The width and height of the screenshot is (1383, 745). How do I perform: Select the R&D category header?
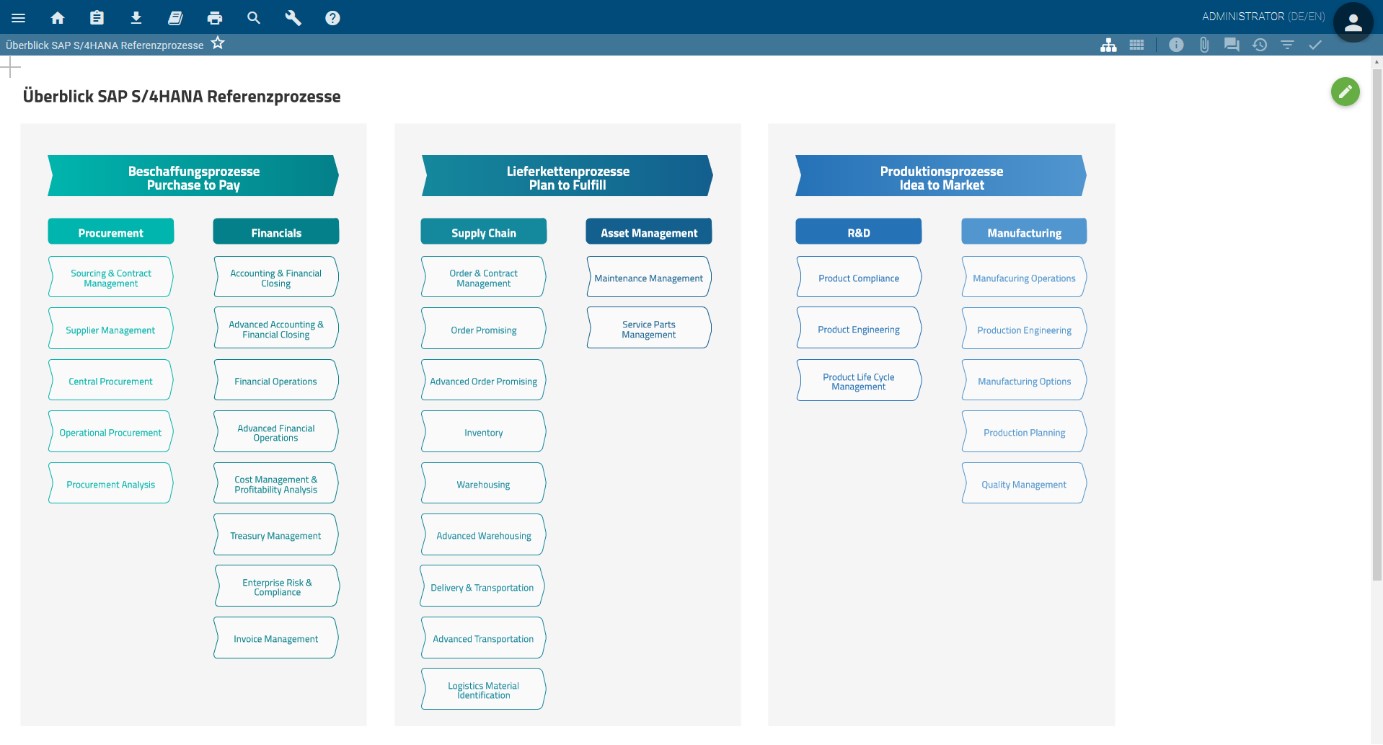tap(859, 232)
